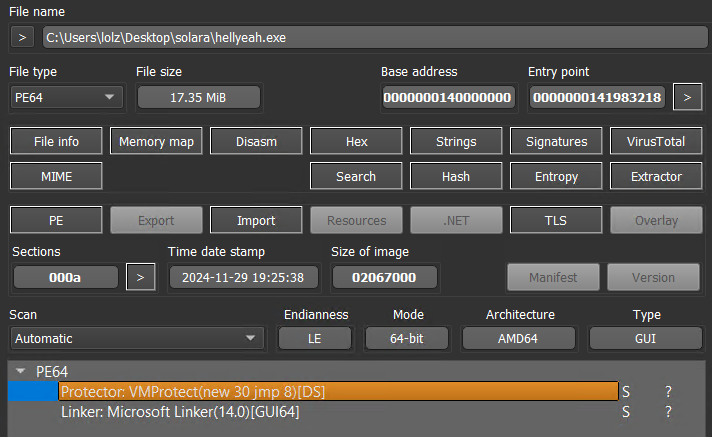This screenshot has width=712, height=437.
Task: Collapse the PE64 tree node
Action: (20, 371)
